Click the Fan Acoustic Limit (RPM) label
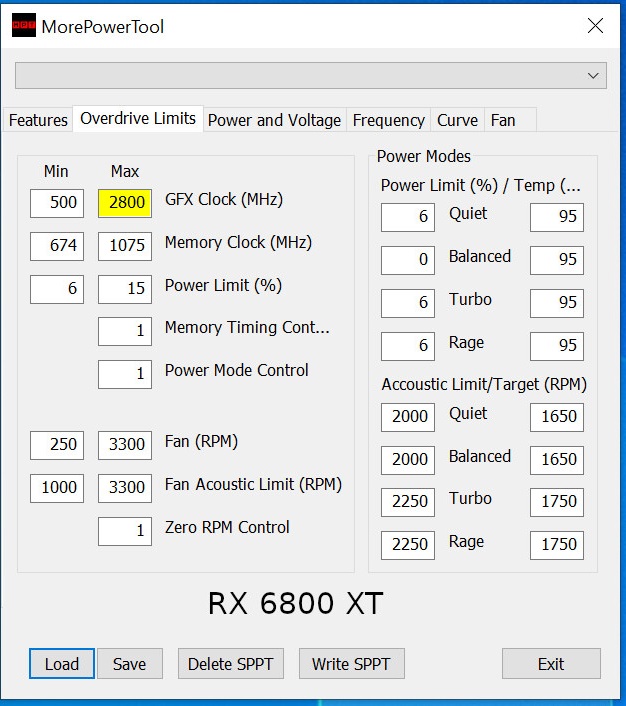626x706 pixels. coord(253,484)
